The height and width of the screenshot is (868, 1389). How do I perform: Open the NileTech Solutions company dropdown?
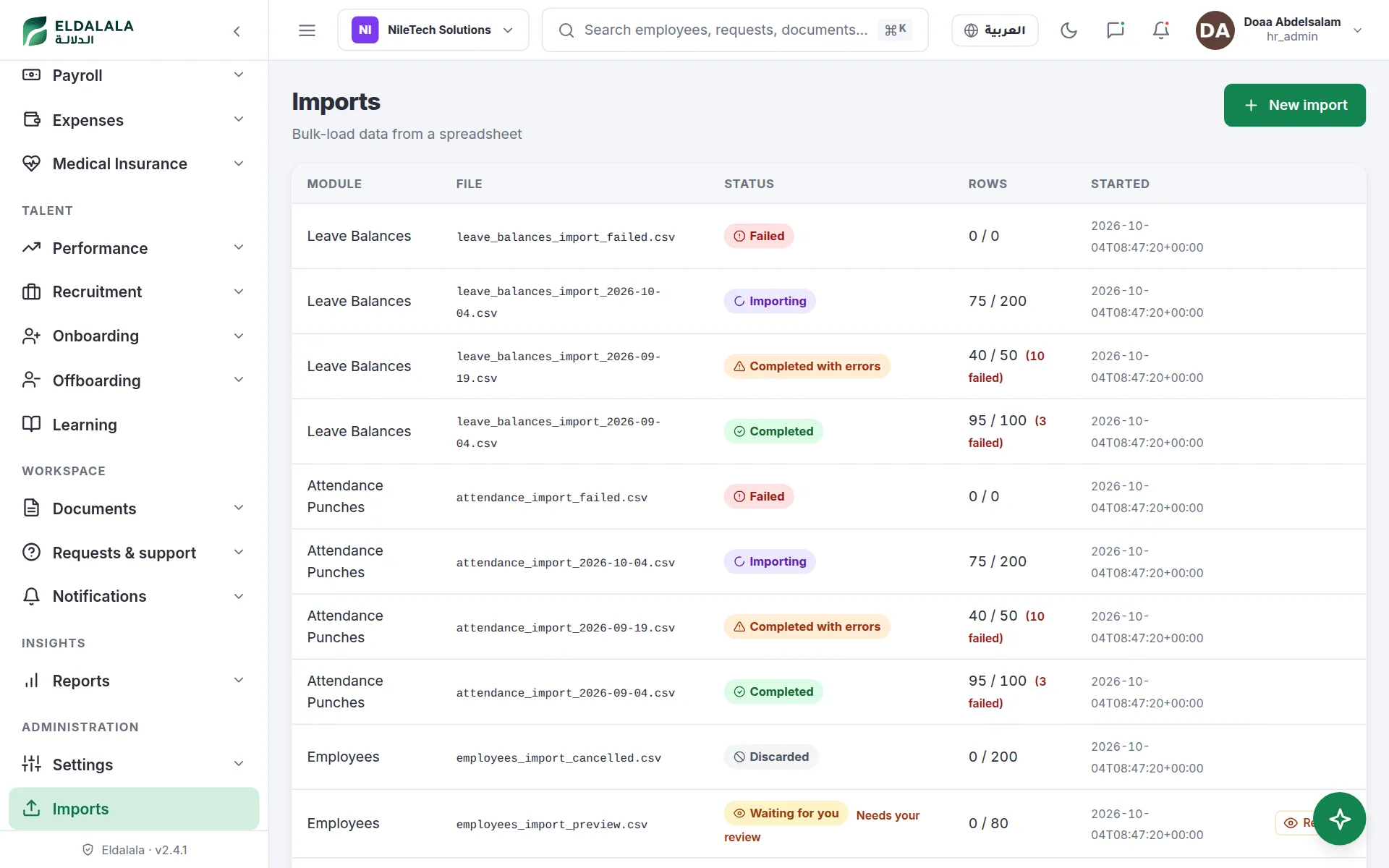click(433, 30)
